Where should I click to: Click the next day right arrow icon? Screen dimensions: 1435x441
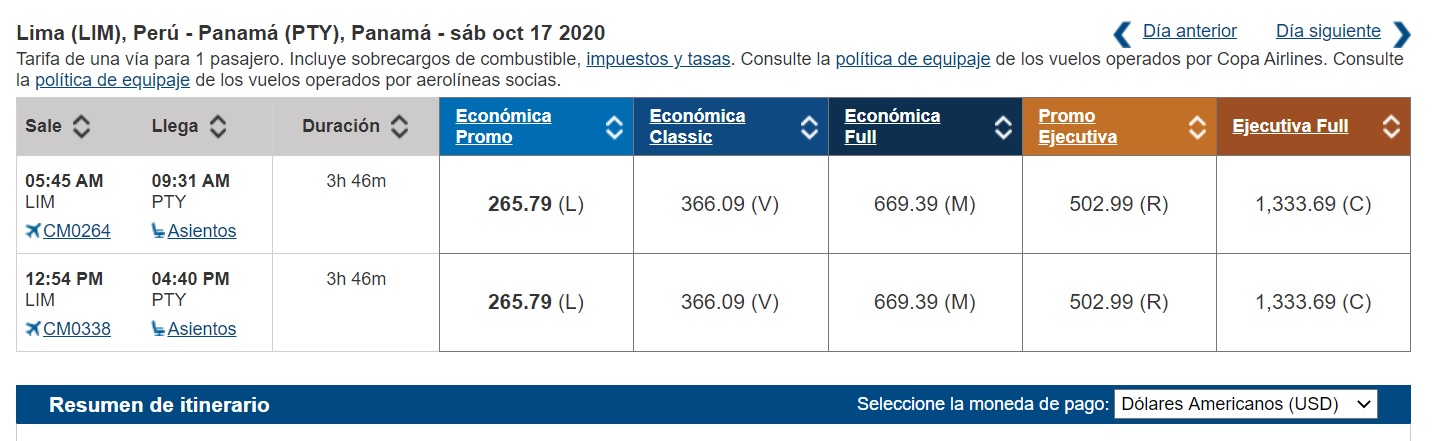click(x=1402, y=34)
